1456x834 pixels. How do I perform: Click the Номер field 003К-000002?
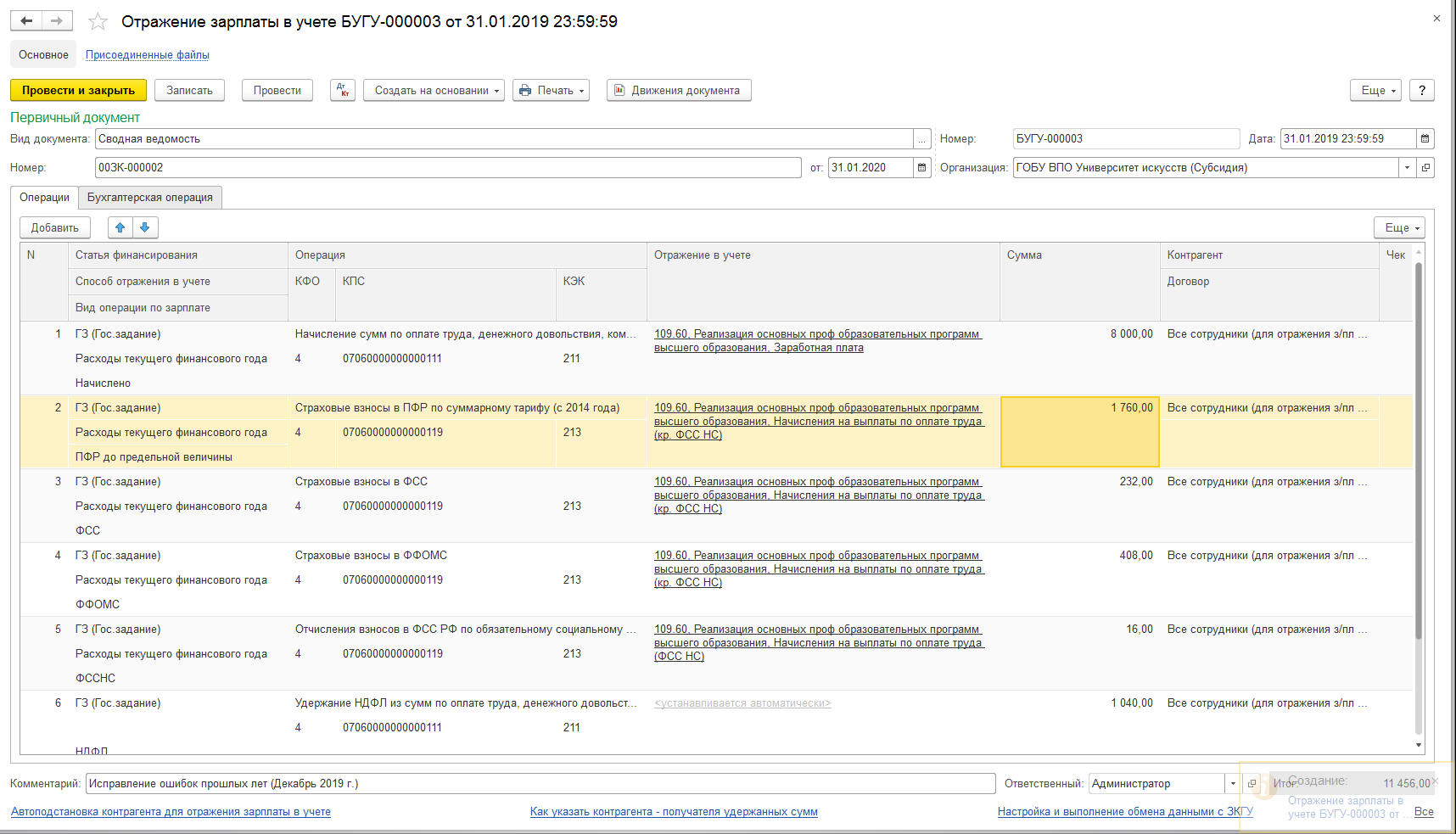448,167
